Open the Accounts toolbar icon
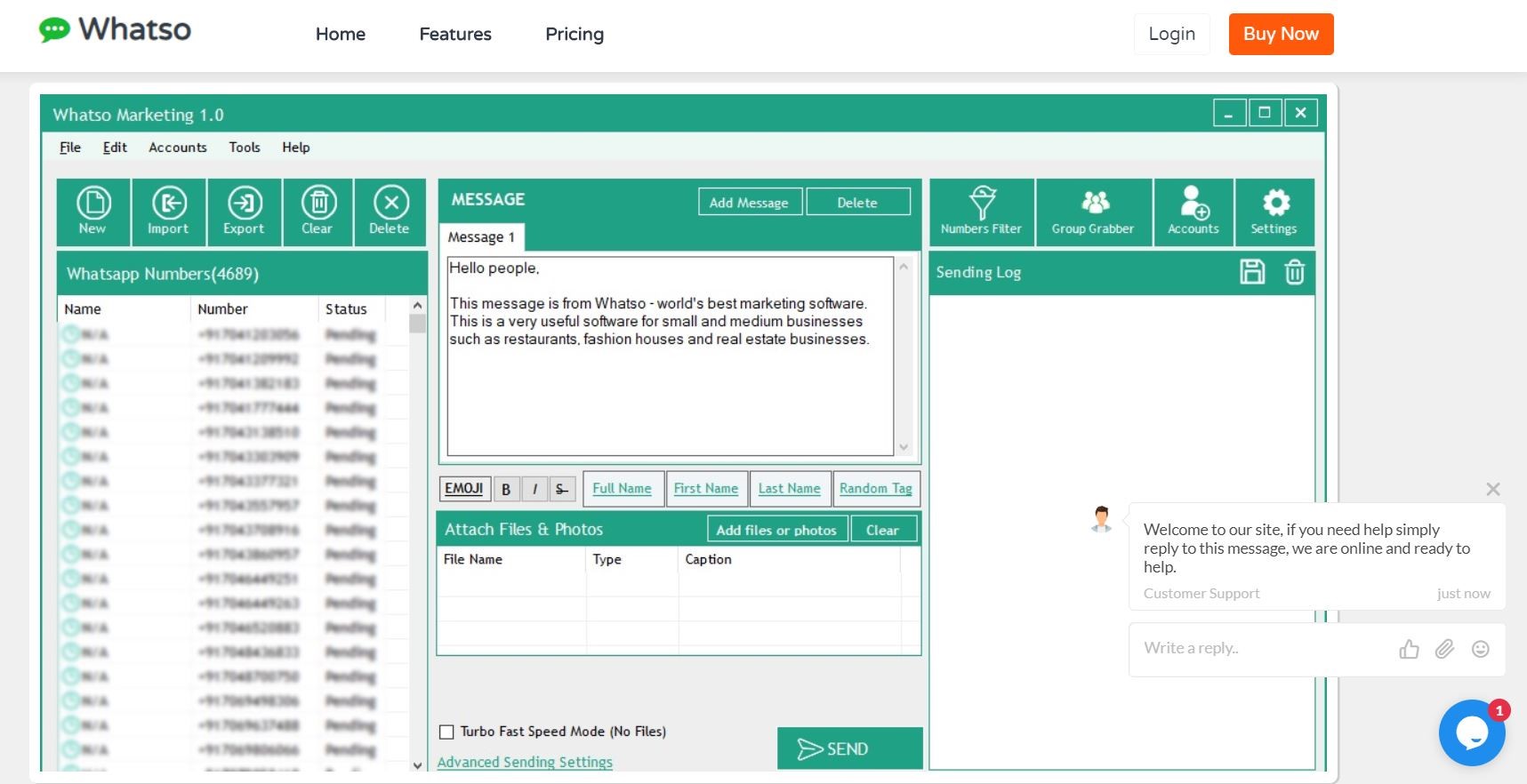Viewport: 1527px width, 784px height. 1193,212
